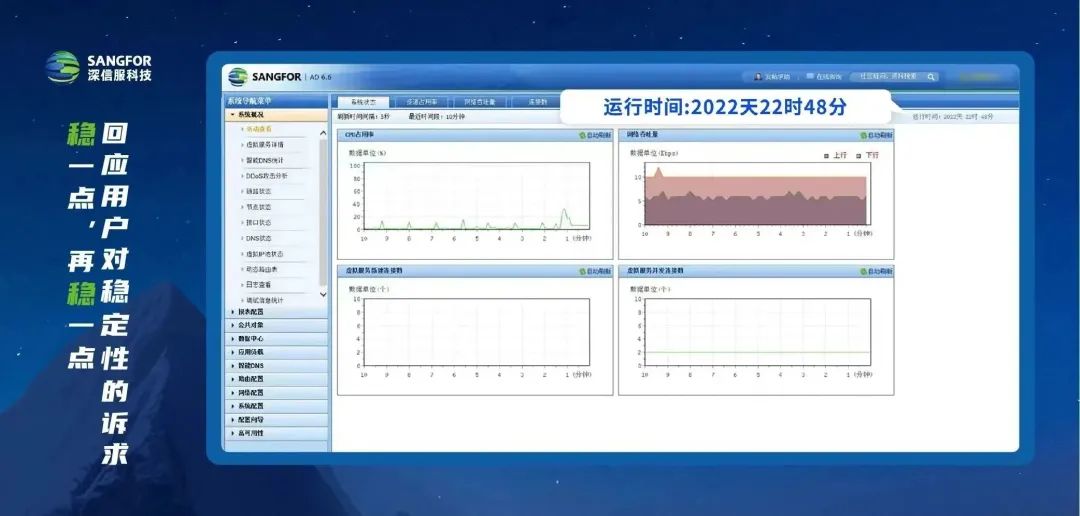The width and height of the screenshot is (1080, 516).
Task: Click the sidebar scroll-down arrow
Action: pyautogui.click(x=323, y=295)
